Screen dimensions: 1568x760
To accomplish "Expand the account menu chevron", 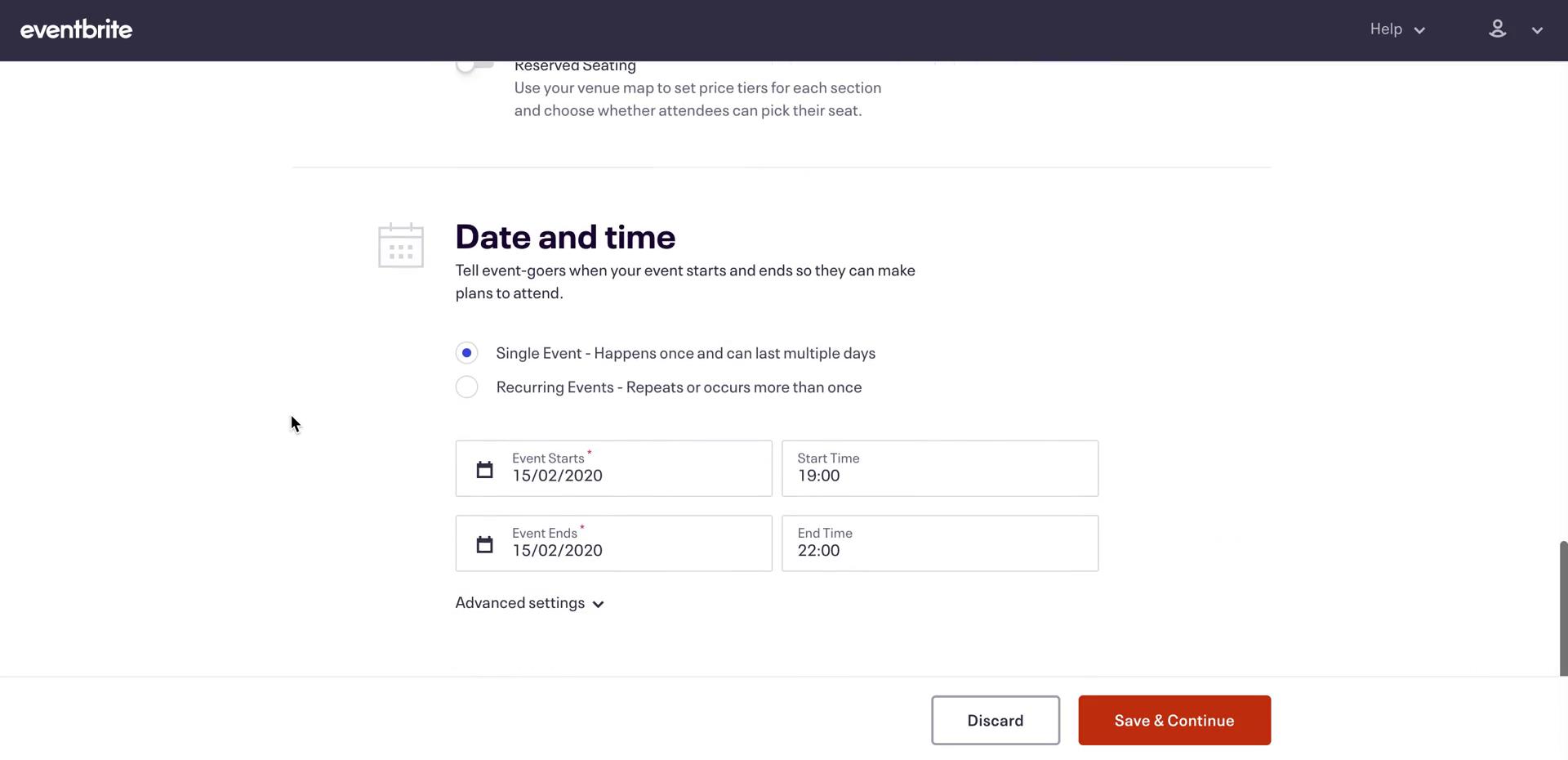I will [x=1537, y=30].
